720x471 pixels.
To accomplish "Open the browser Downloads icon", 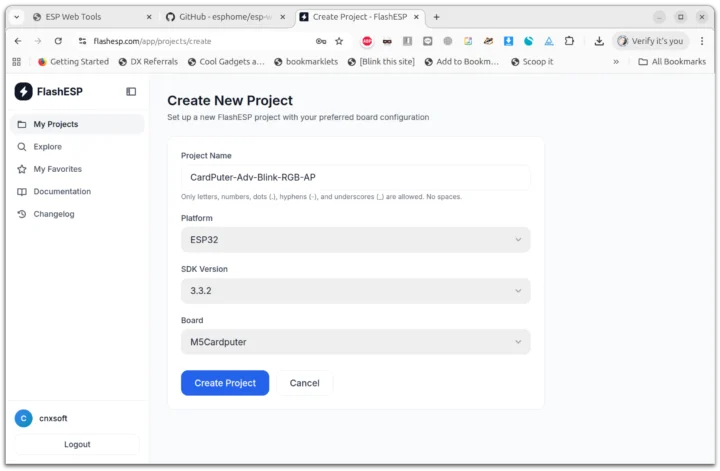I will (599, 41).
